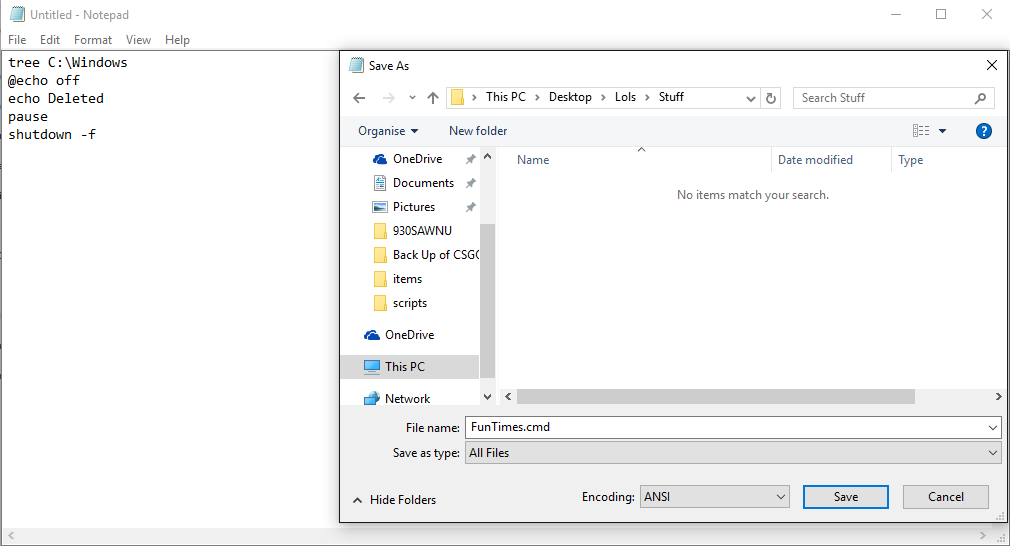1010x546 pixels.
Task: Open the Save as type All Files dropdown
Action: point(733,453)
